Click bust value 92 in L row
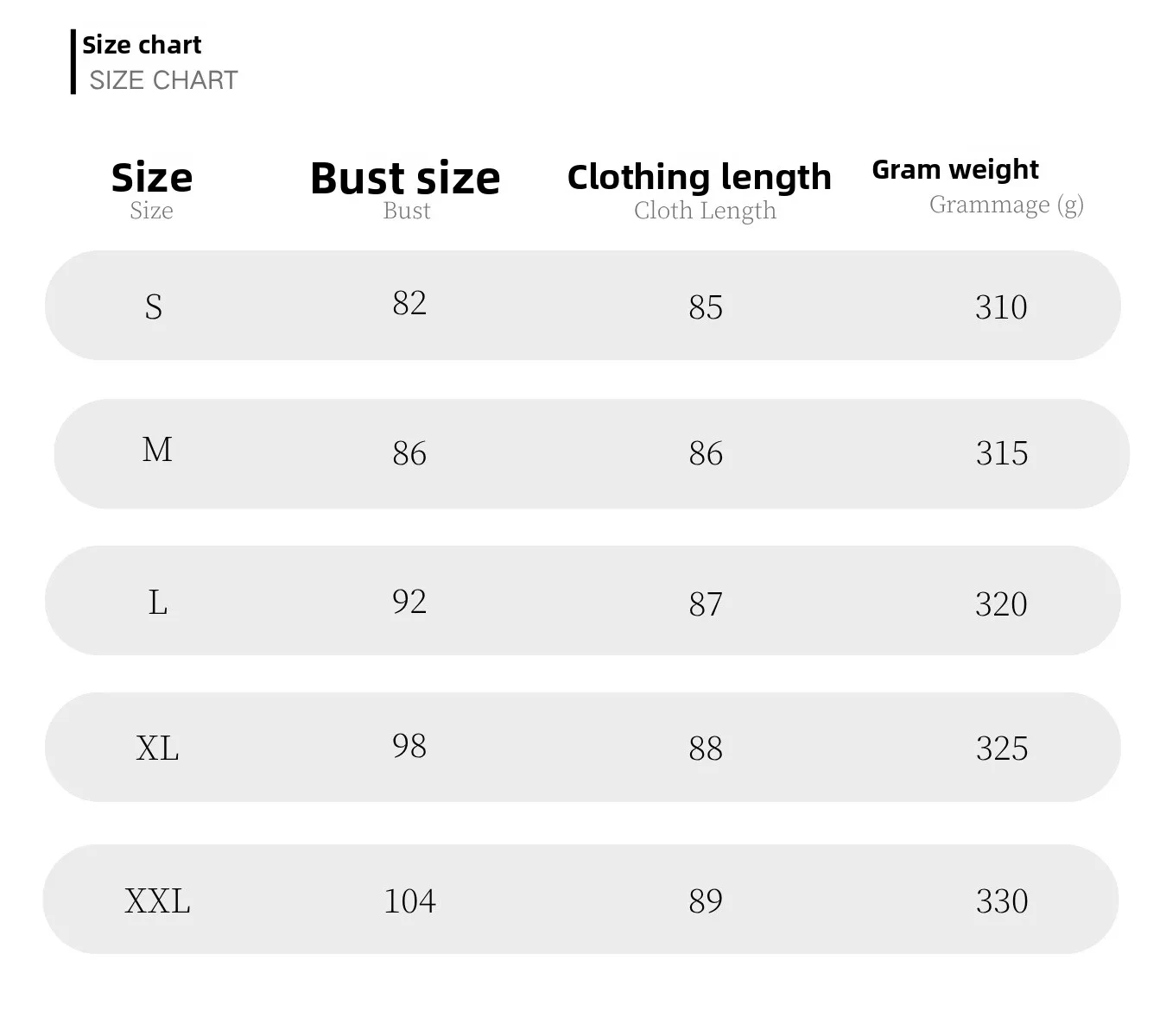The image size is (1166, 1036). point(409,602)
